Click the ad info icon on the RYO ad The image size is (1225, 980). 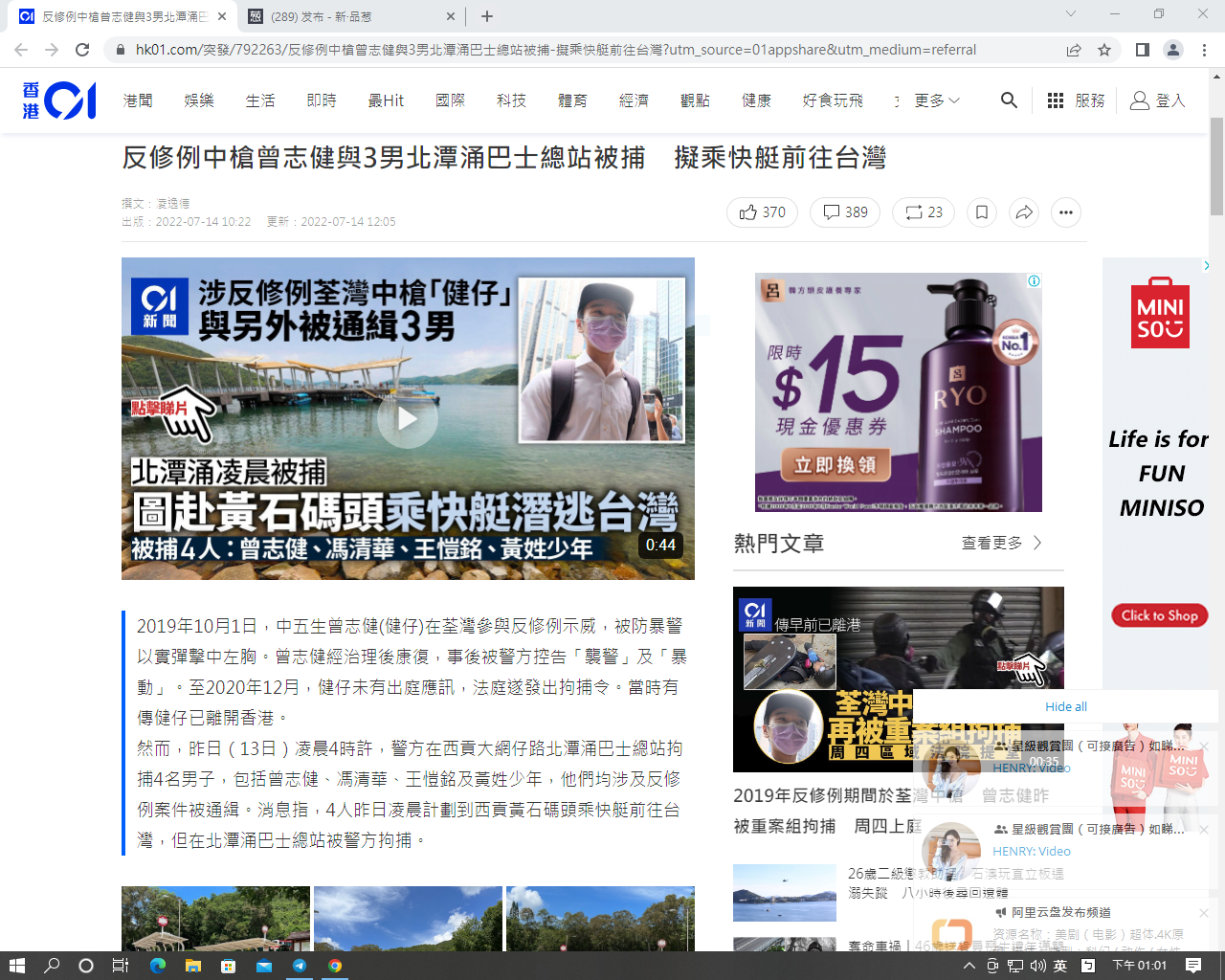tap(1034, 281)
